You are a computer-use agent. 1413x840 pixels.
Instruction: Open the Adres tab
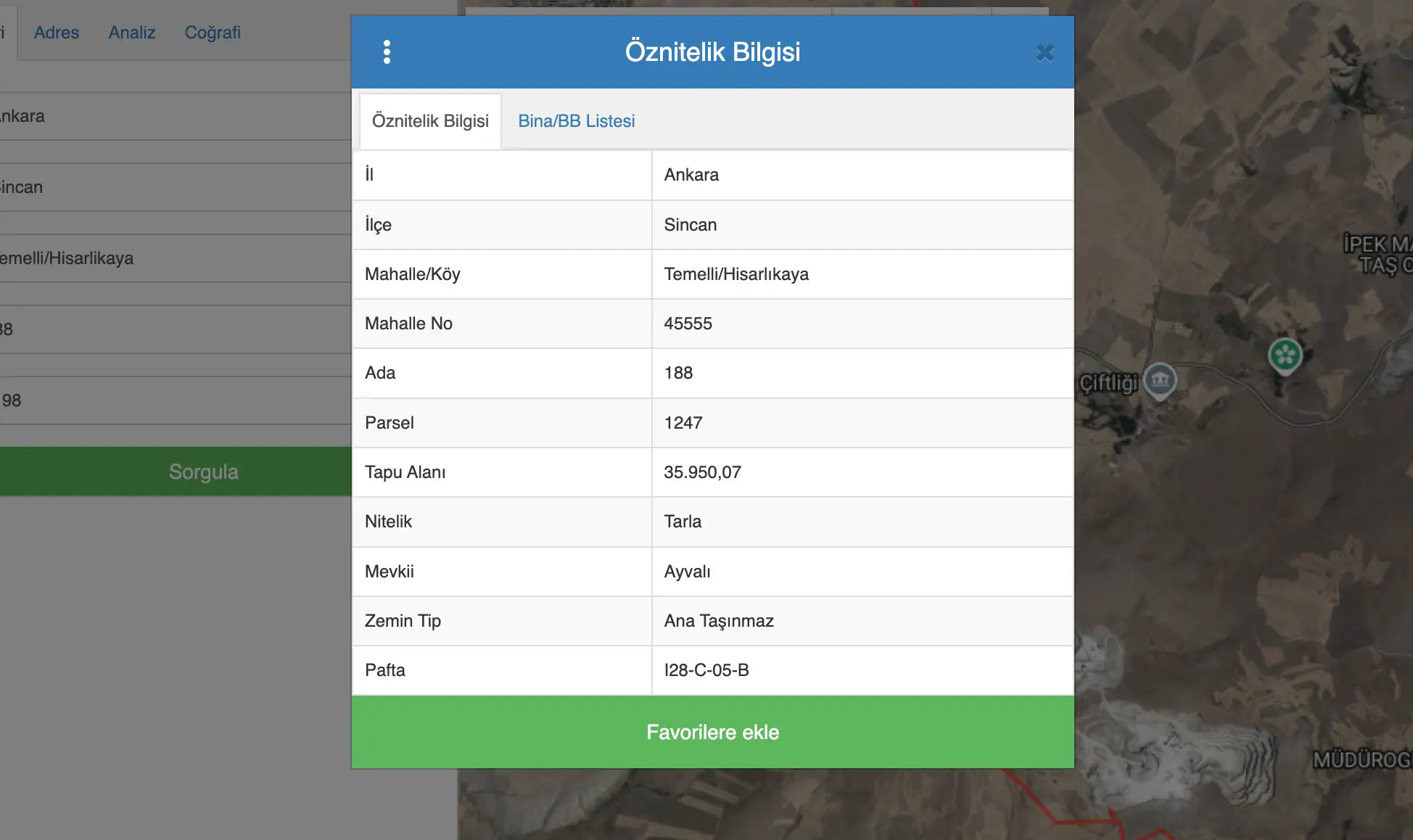coord(57,33)
